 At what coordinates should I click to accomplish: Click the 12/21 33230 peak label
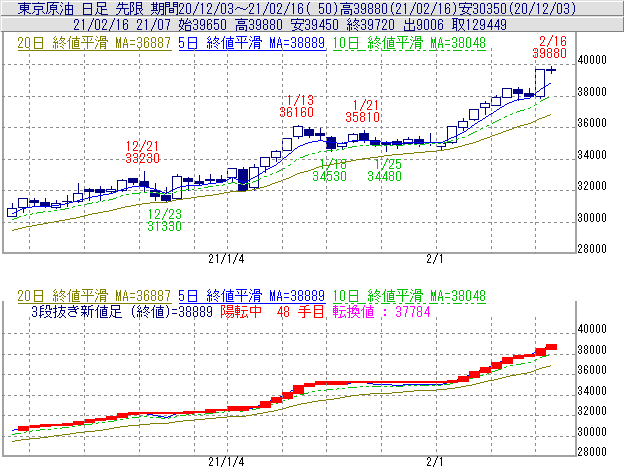click(x=142, y=152)
